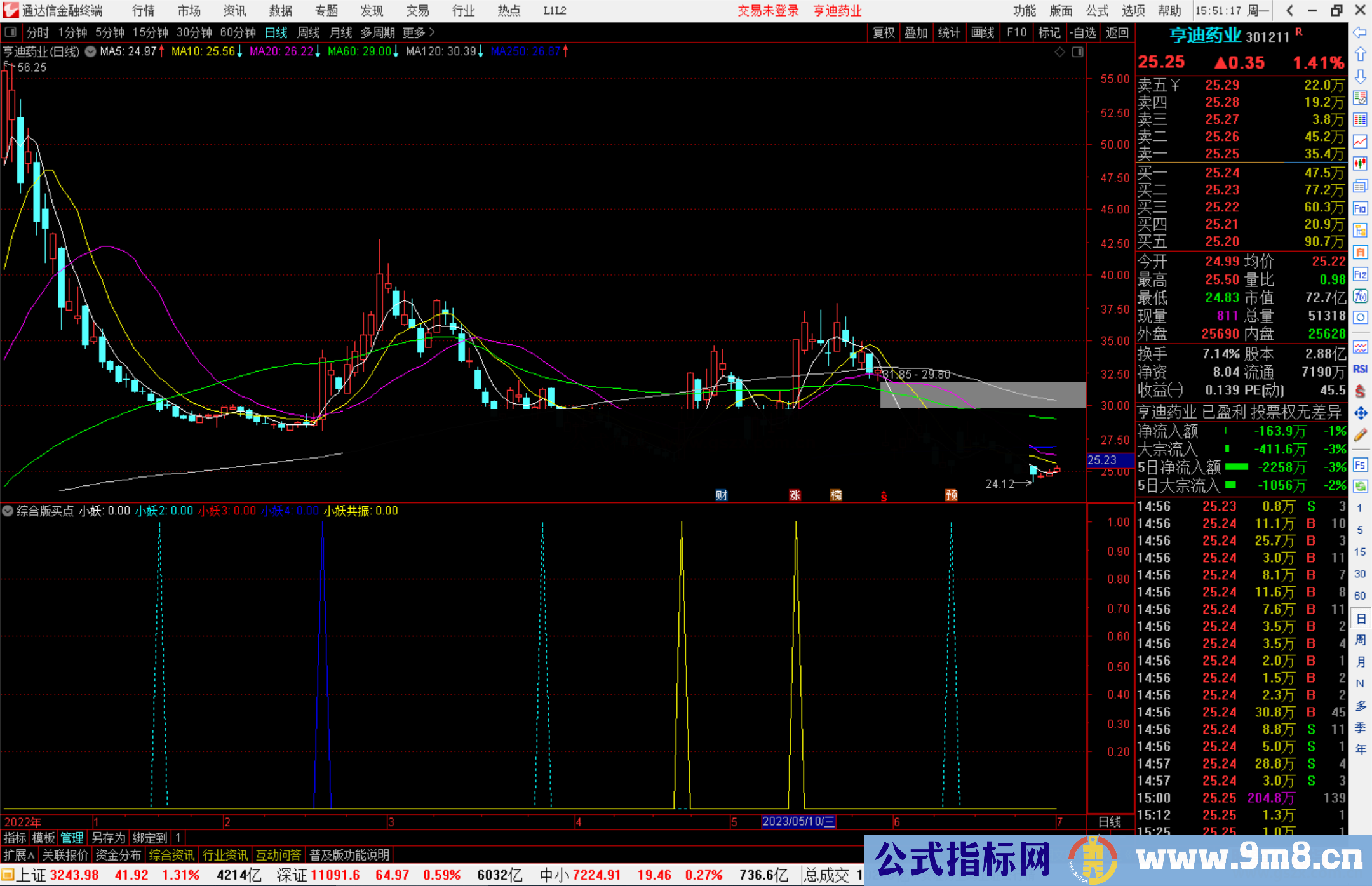Open the yellow tree structure icon

pos(1360,230)
